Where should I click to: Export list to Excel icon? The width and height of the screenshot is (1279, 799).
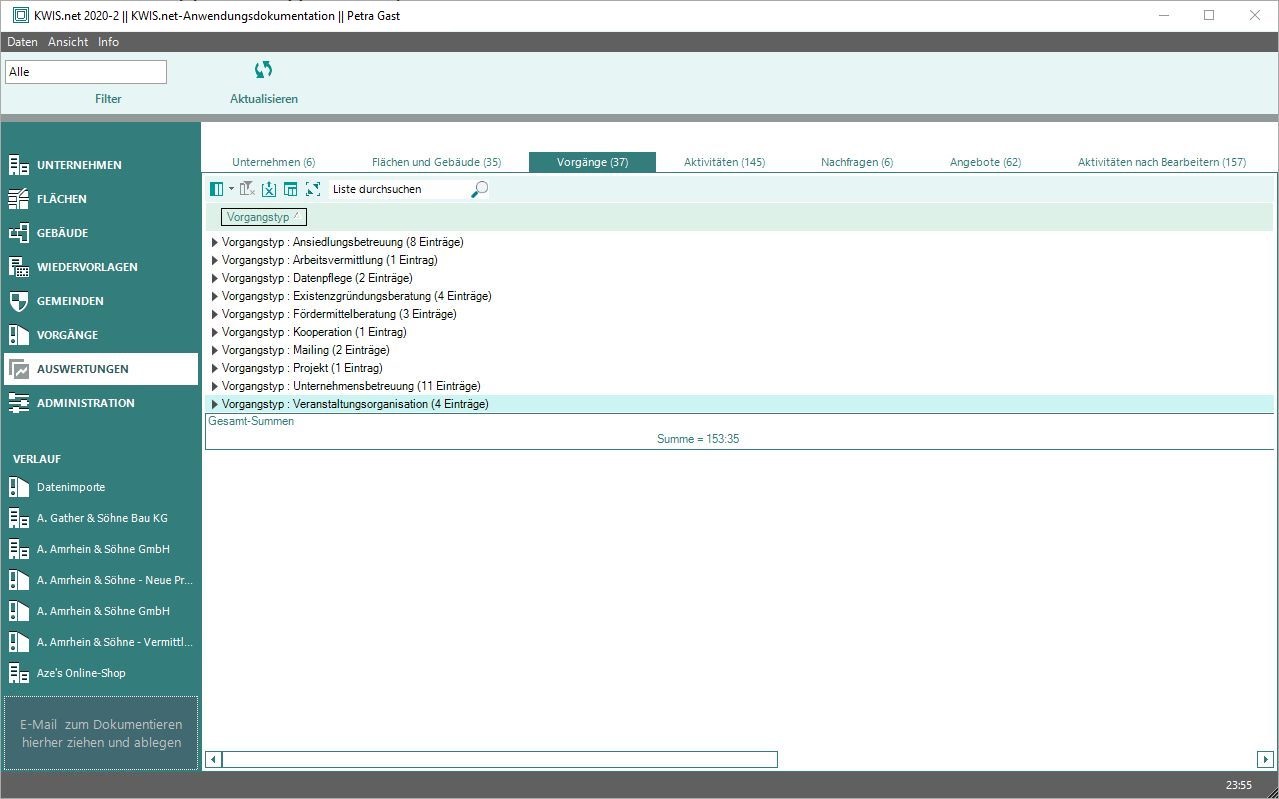269,189
